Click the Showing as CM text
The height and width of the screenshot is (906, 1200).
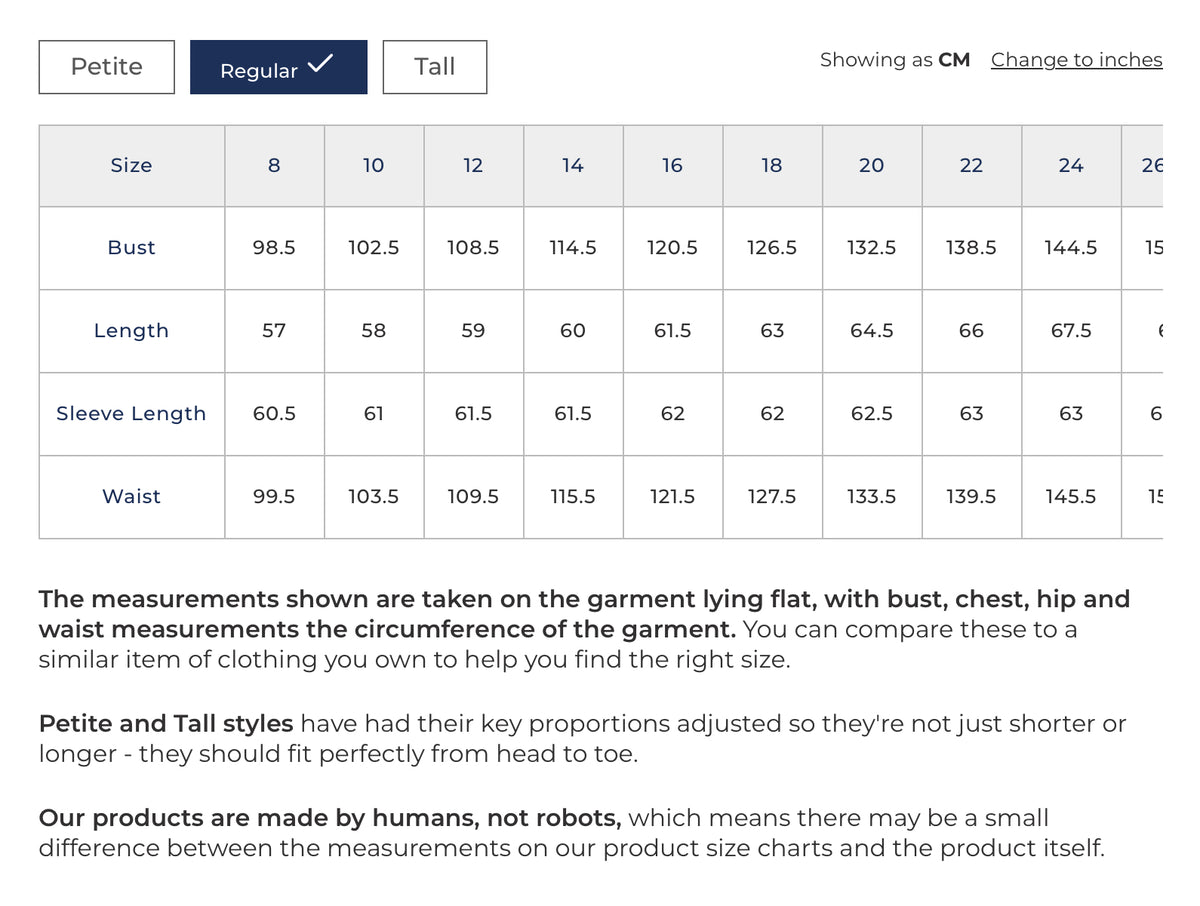point(895,60)
